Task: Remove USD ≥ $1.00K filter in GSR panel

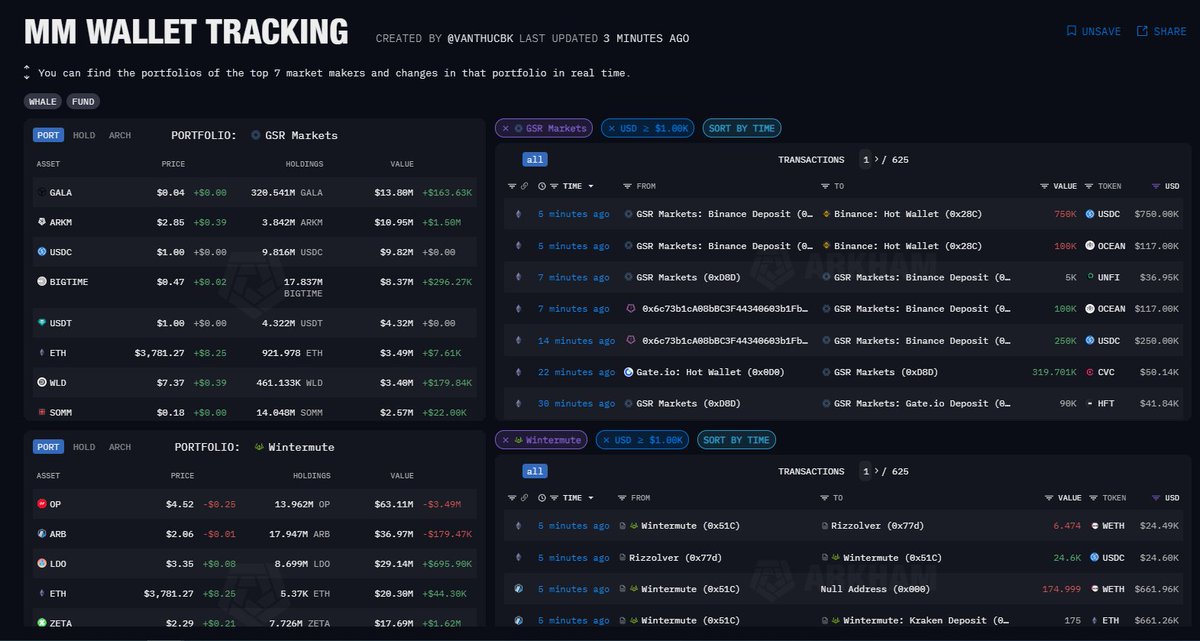Action: 612,128
